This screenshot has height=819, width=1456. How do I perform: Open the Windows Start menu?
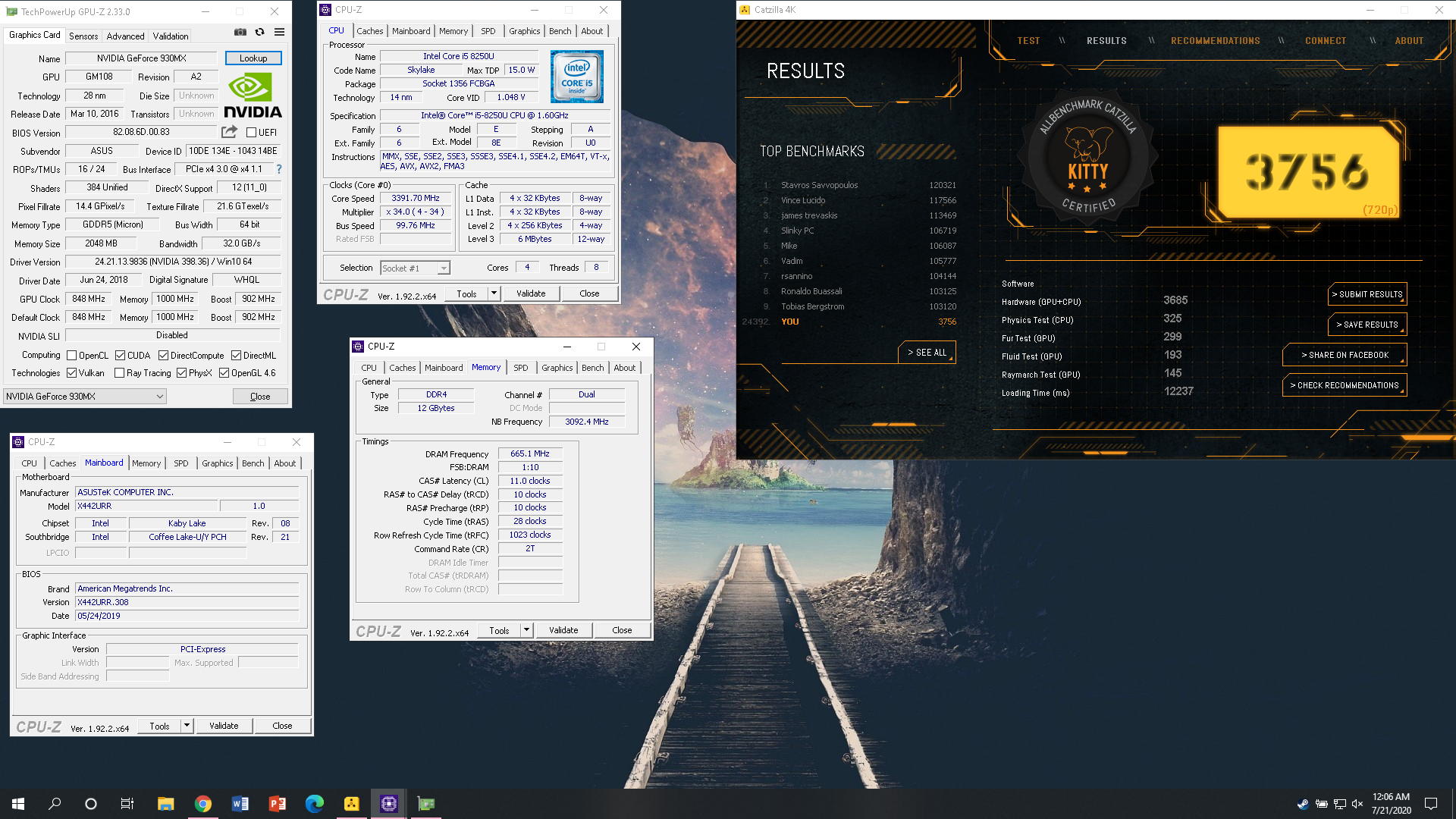click(x=18, y=804)
